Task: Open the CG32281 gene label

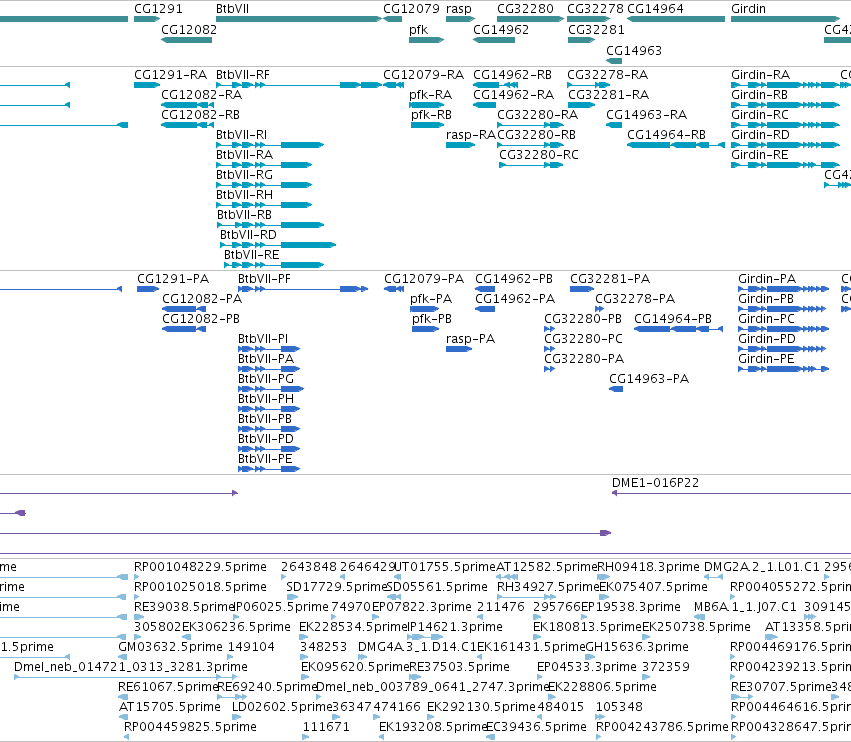Action: pos(596,29)
